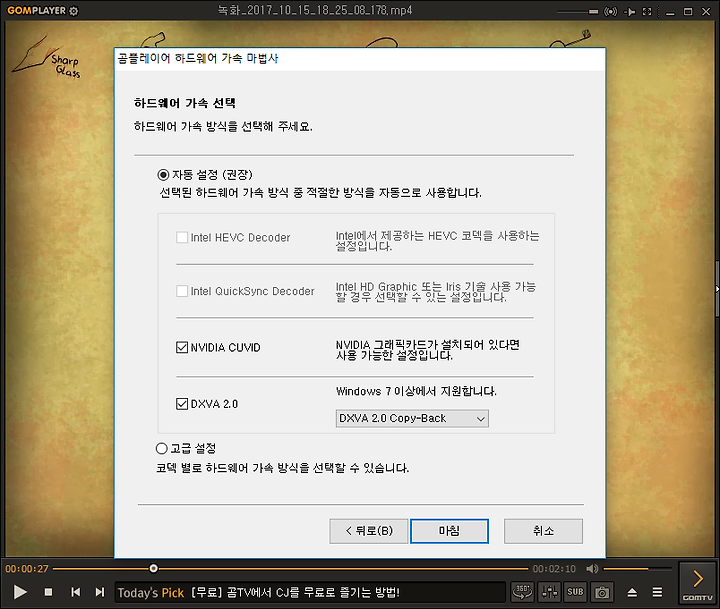The image size is (720, 609).
Task: Maximize the GOM Player window
Action: click(688, 11)
